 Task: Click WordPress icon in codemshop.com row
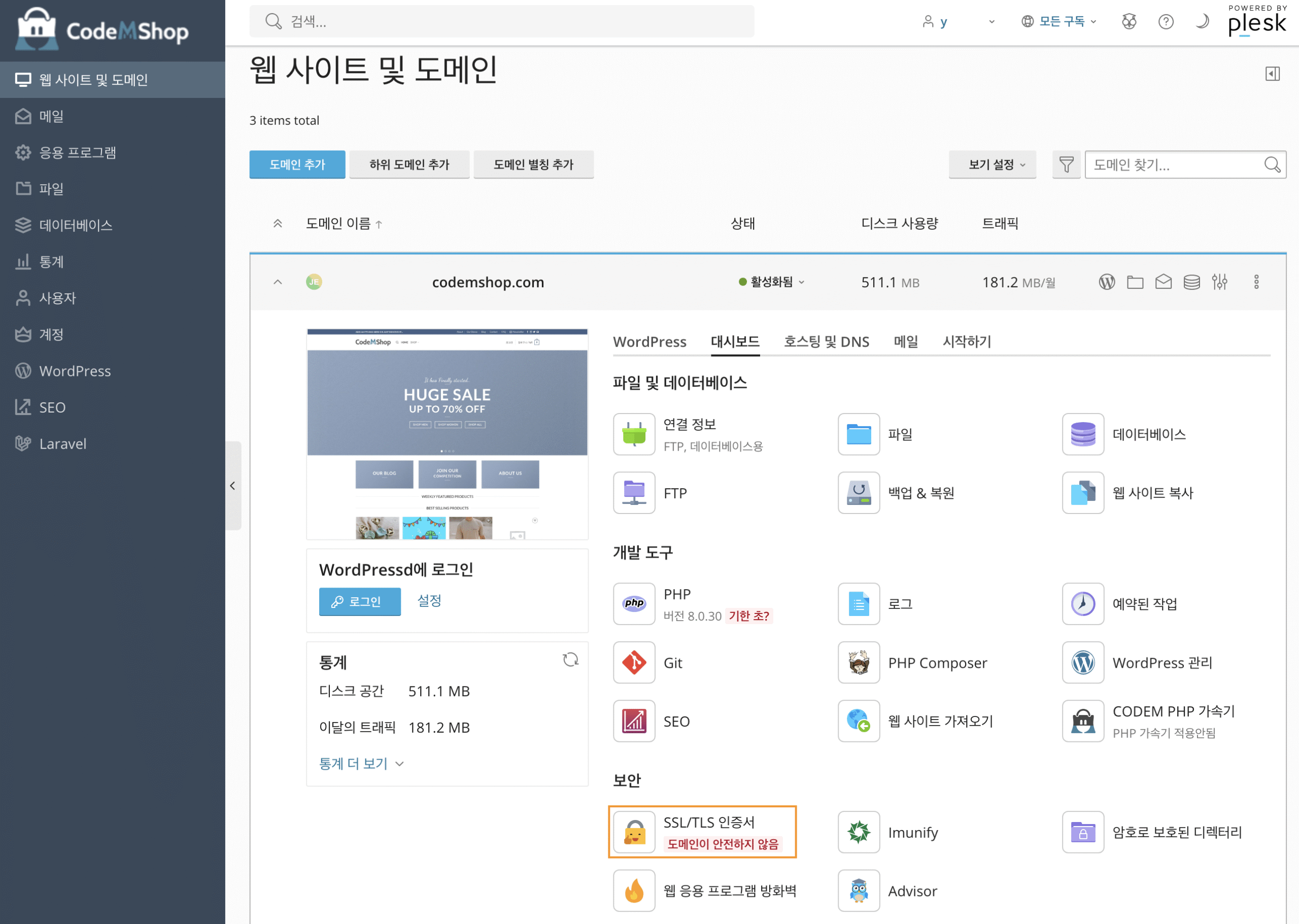point(1106,282)
